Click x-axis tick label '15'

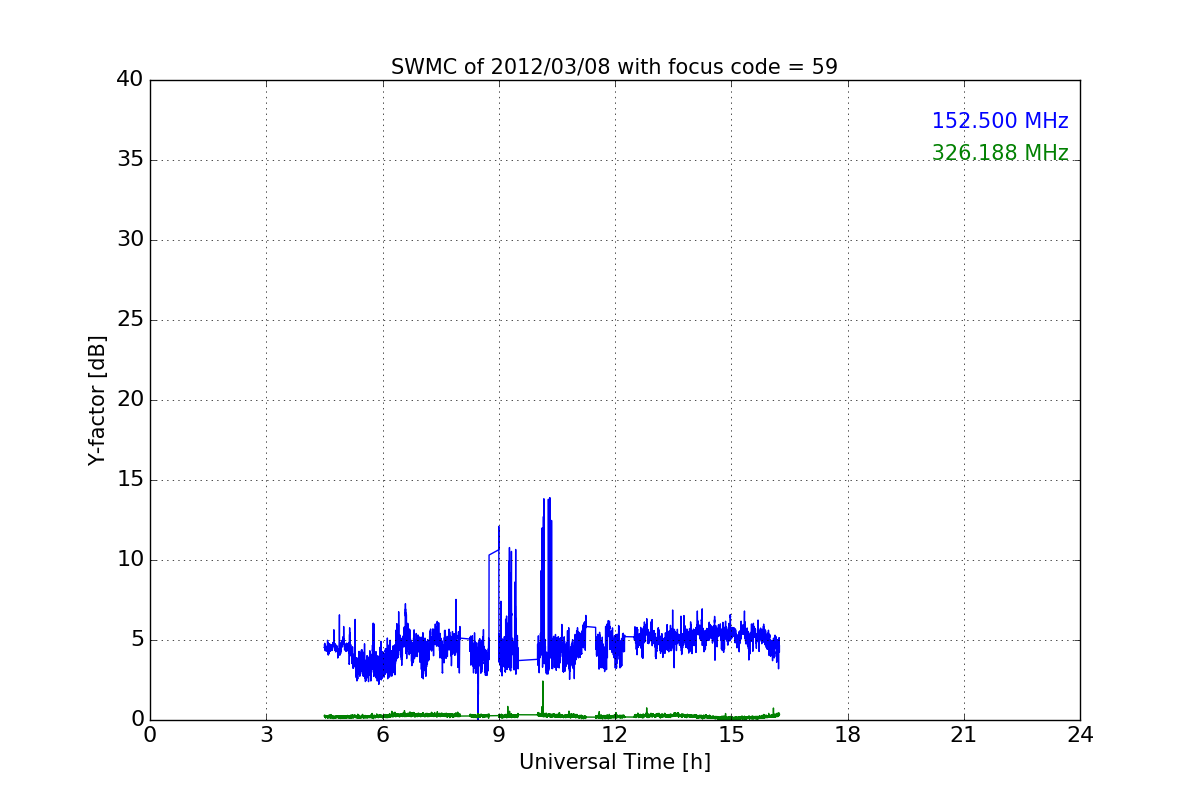point(731,735)
